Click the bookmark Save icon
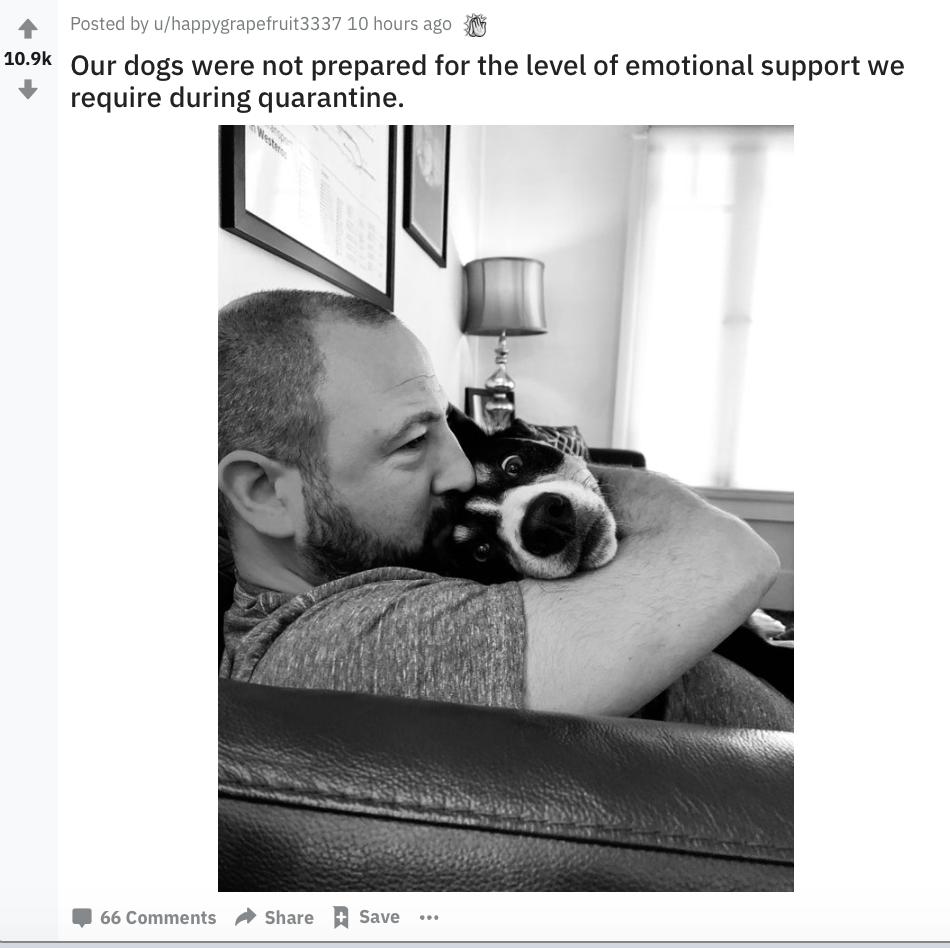Viewport: 950px width, 948px height. point(341,917)
